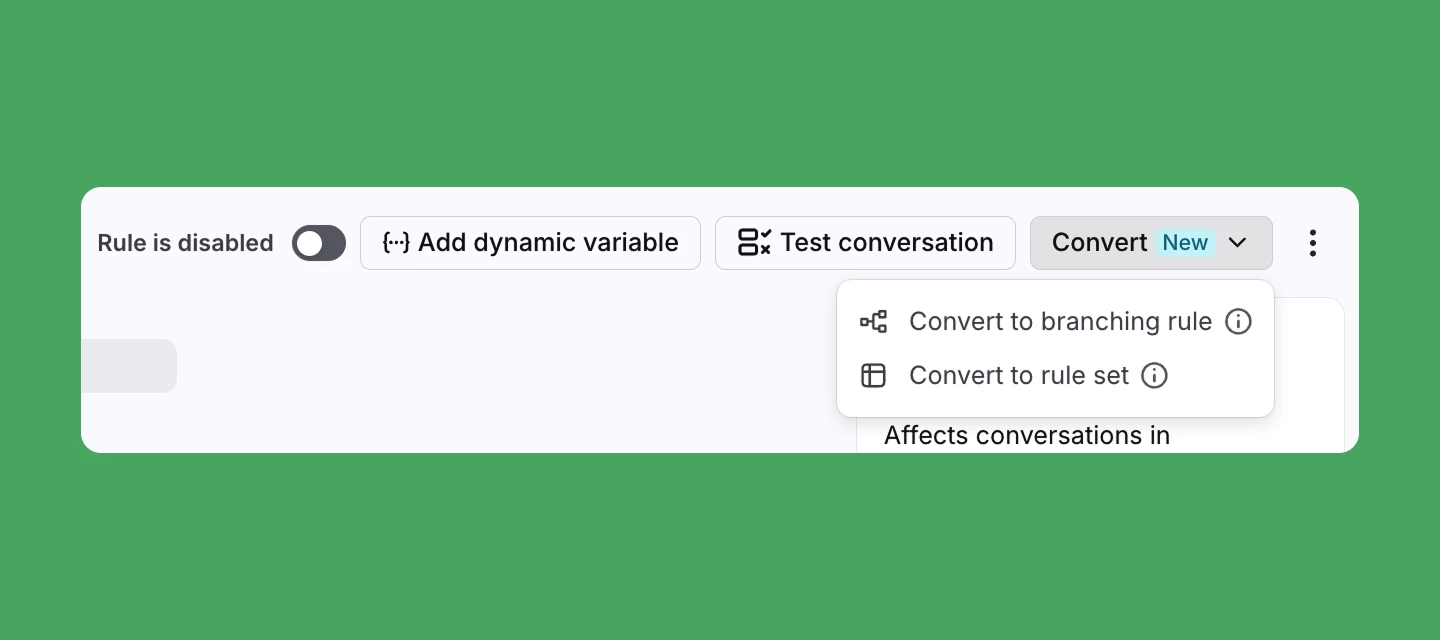Select Convert to rule set
The image size is (1440, 640).
(1017, 375)
